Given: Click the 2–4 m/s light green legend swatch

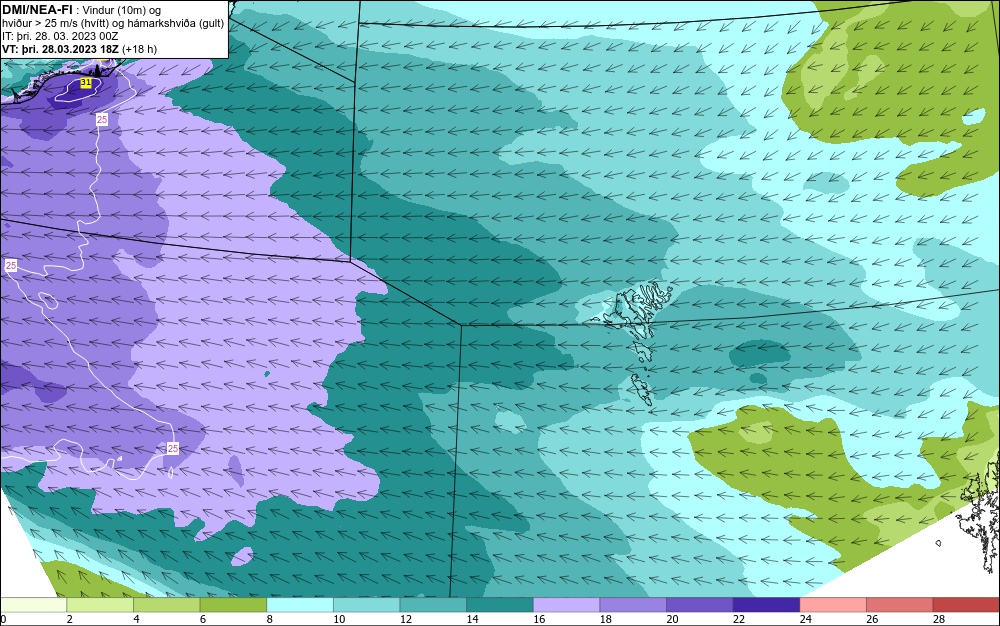Looking at the screenshot, I should (x=100, y=605).
